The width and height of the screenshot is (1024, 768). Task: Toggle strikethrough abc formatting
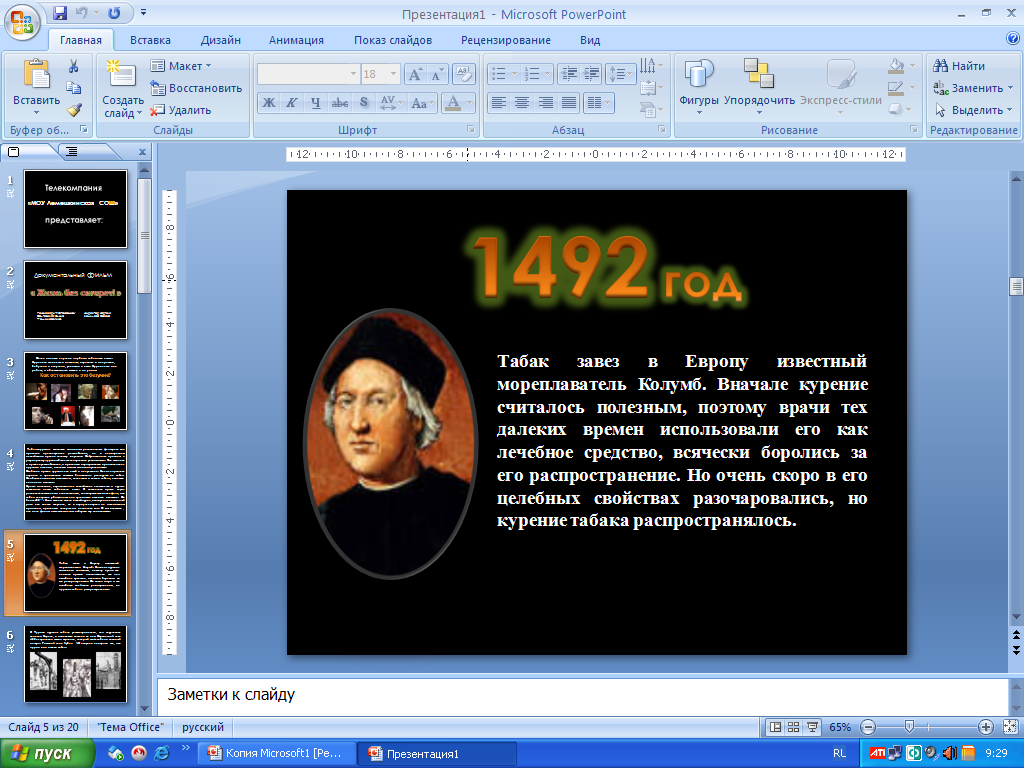(340, 103)
